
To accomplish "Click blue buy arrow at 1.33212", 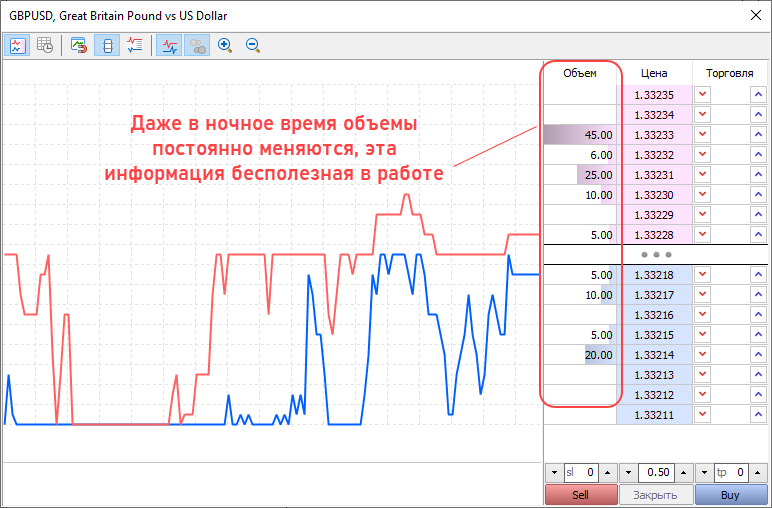I will [x=758, y=395].
